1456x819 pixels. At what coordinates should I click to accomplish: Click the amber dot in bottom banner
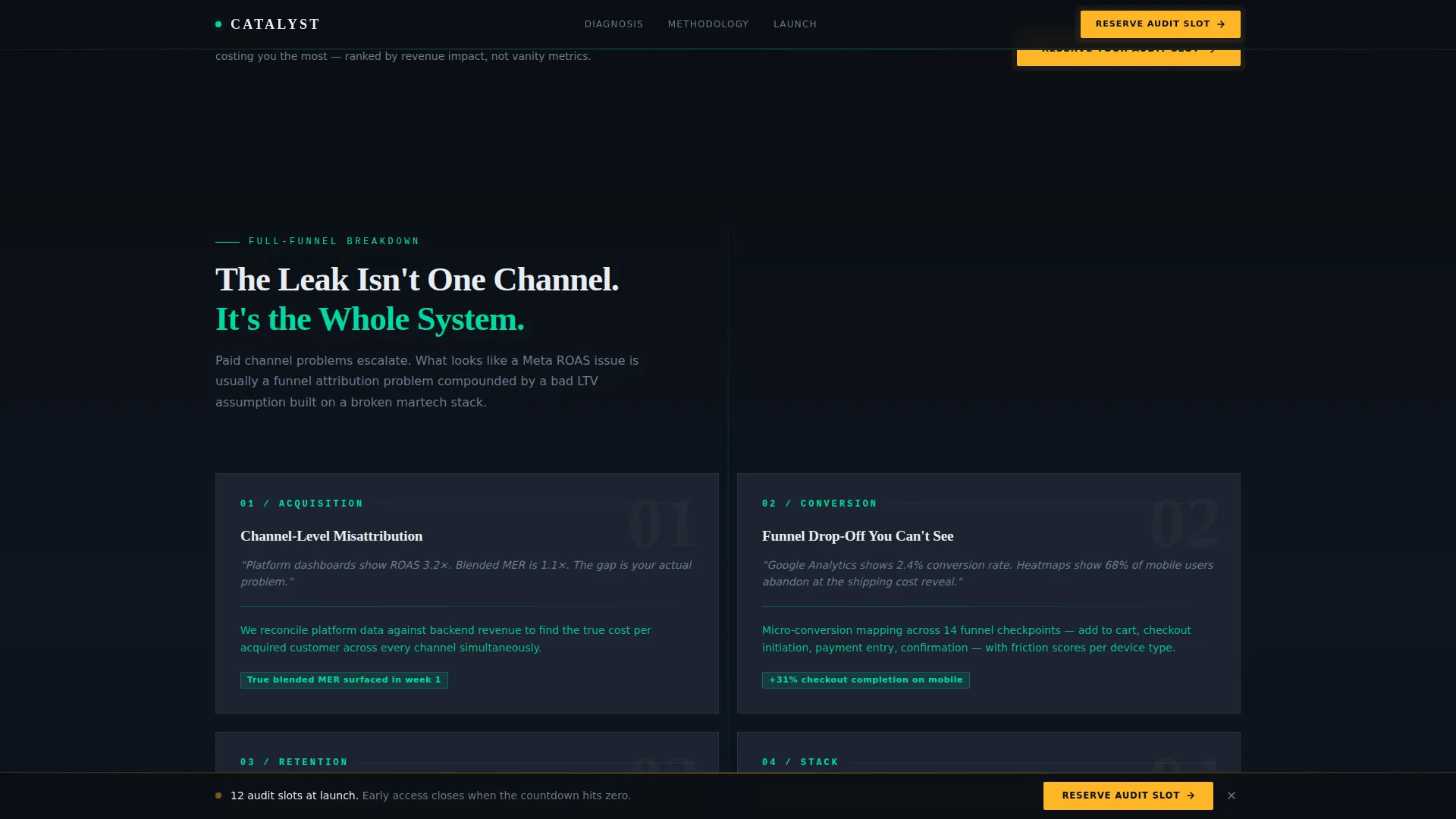(218, 795)
